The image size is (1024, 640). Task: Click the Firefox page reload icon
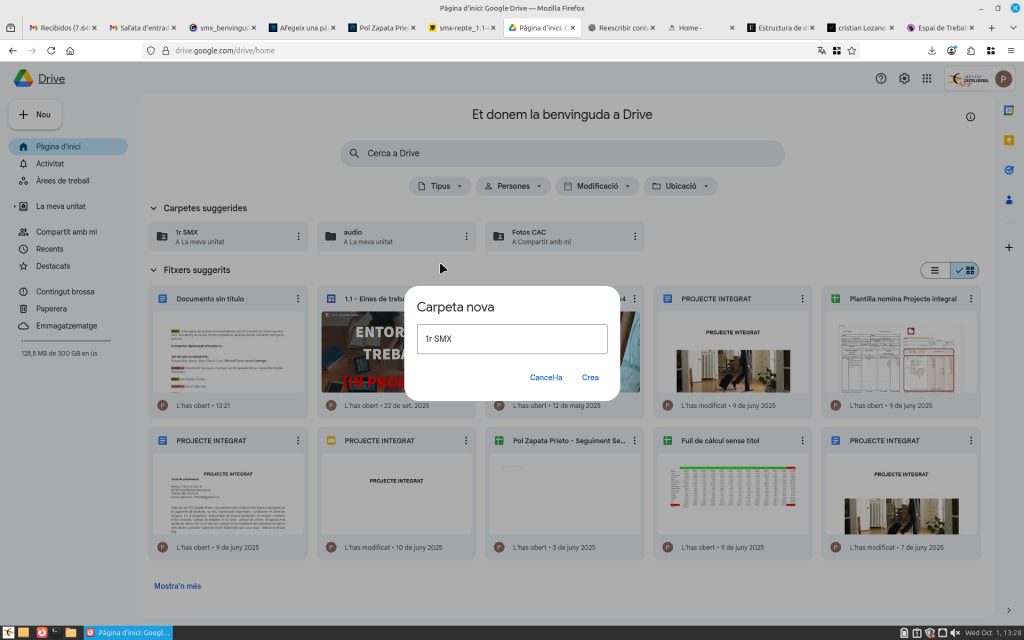[x=50, y=50]
